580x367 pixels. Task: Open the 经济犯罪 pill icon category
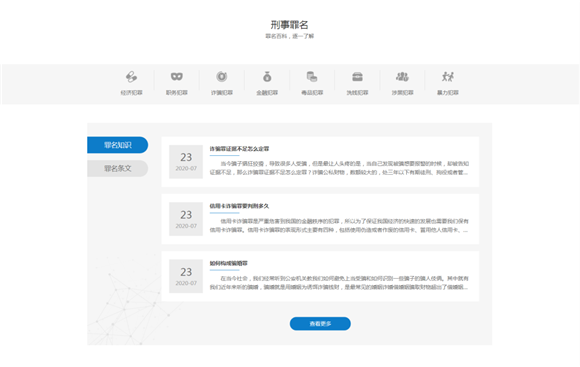point(131,77)
